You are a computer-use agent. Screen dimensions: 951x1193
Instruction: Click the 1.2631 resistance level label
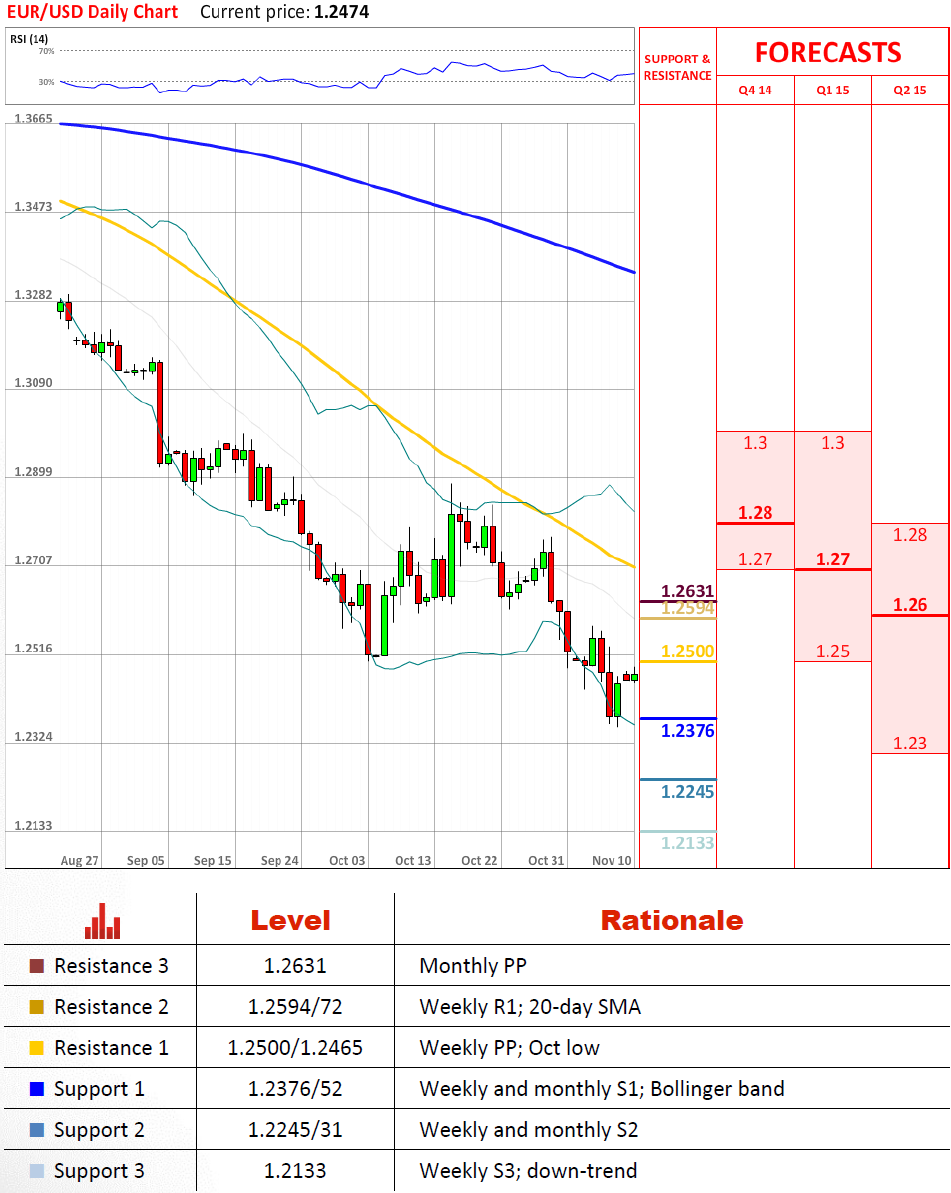click(x=688, y=591)
